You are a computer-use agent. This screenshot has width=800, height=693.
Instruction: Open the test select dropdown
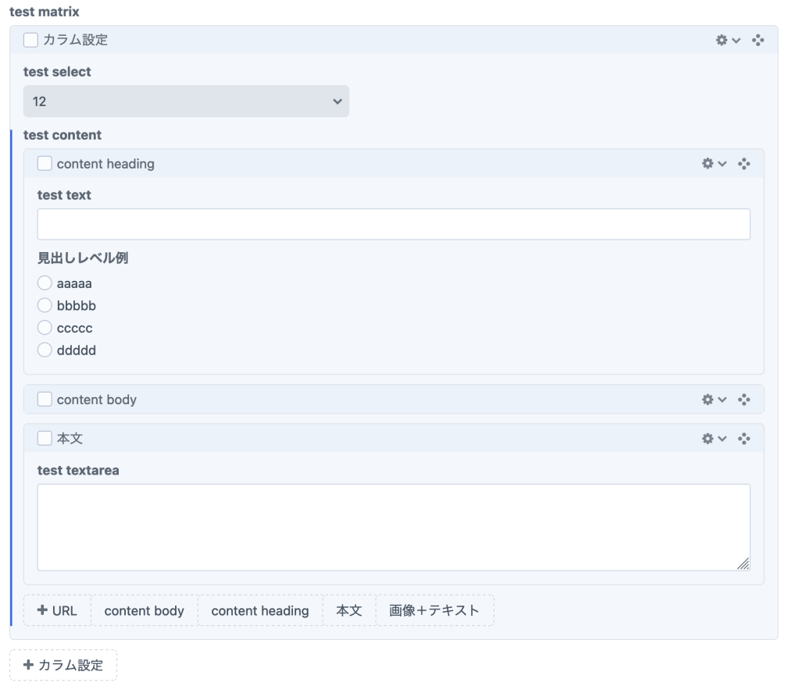(x=186, y=101)
